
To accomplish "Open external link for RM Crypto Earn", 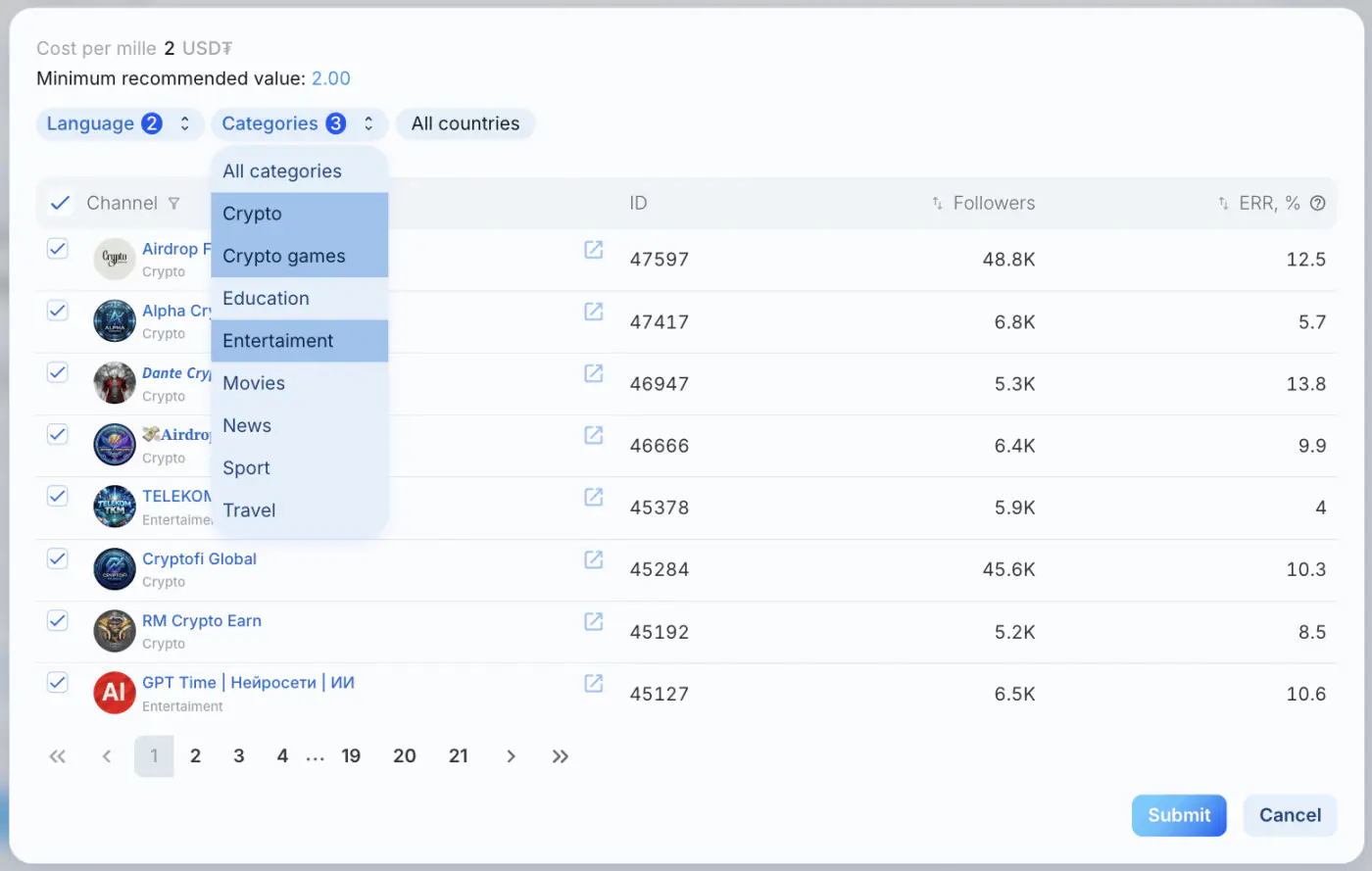I will click(x=594, y=621).
